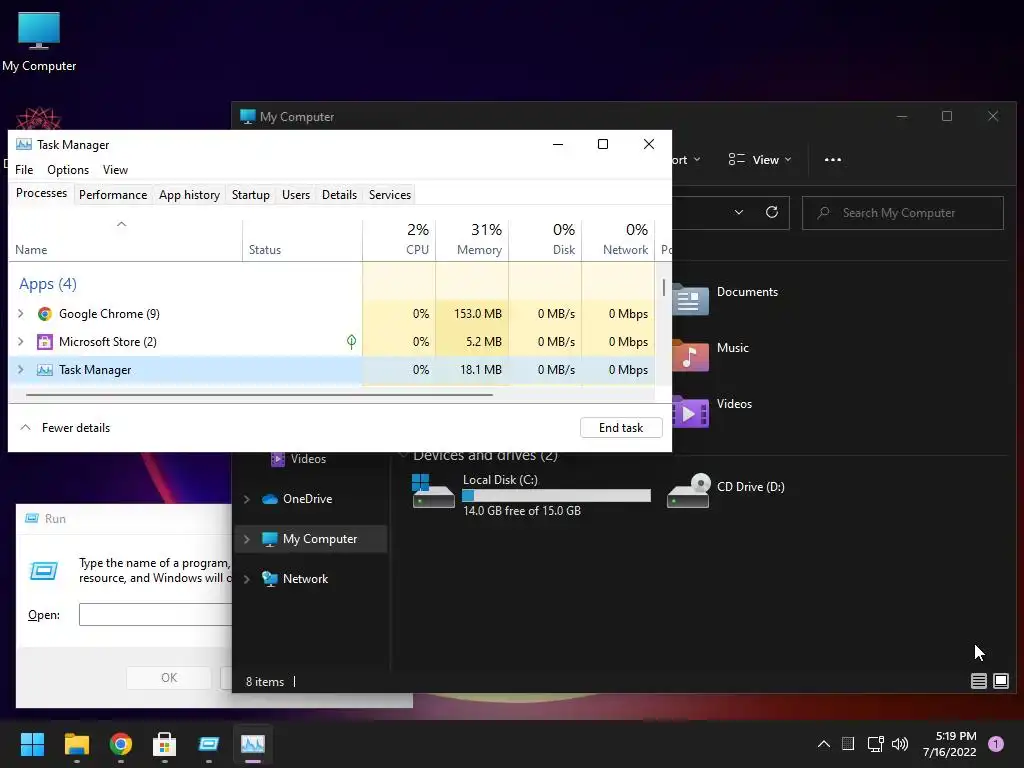
Task: Sort processes by Memory column header
Action: click(472, 240)
